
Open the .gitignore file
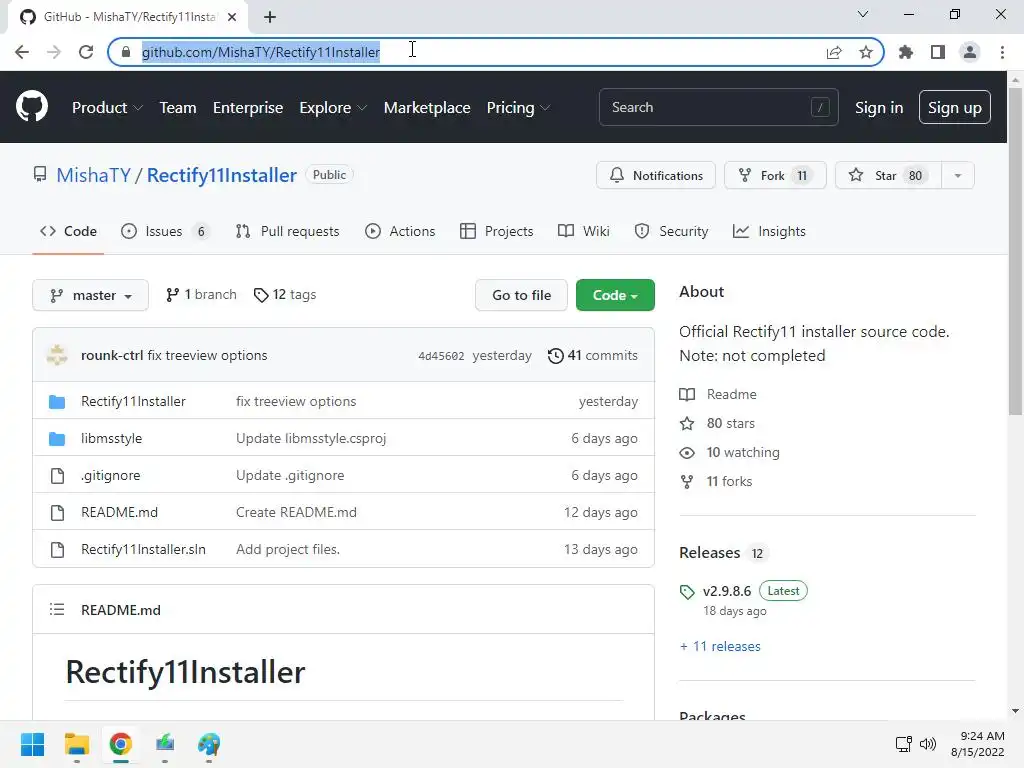point(110,475)
